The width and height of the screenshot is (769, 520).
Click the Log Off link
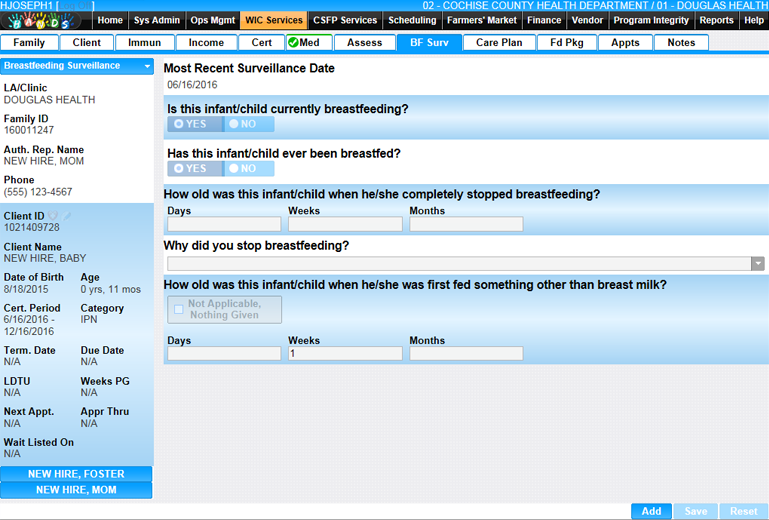[76, 6]
